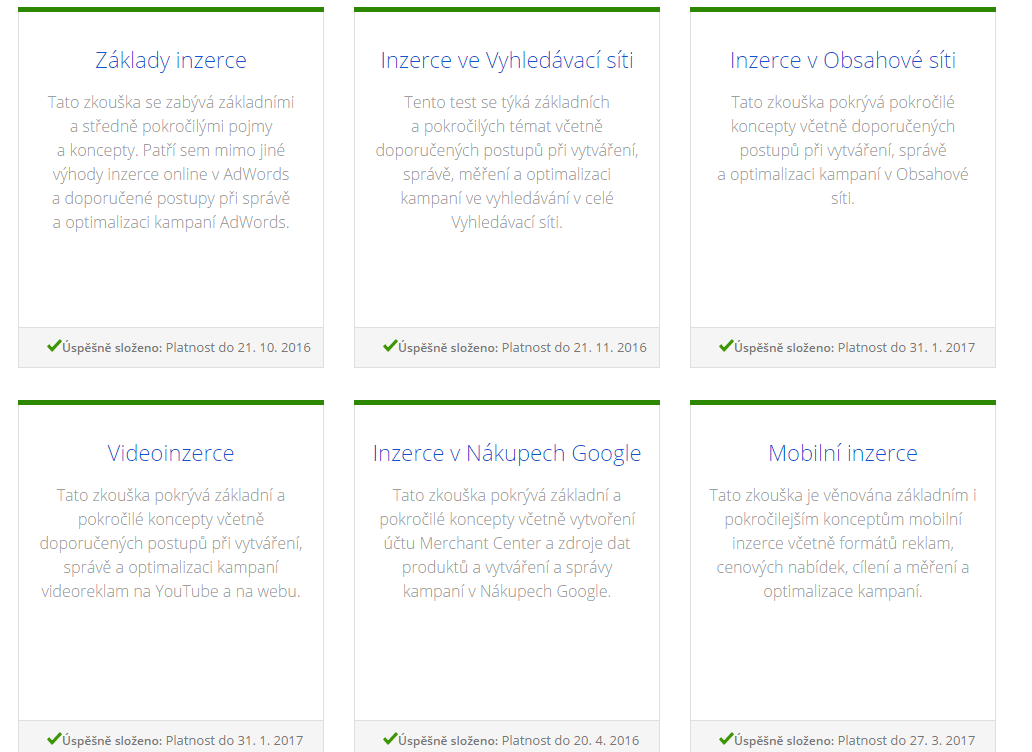Click checkmark icon under Inzerce v Obsahové síti
Image resolution: width=1032 pixels, height=752 pixels.
coord(726,346)
